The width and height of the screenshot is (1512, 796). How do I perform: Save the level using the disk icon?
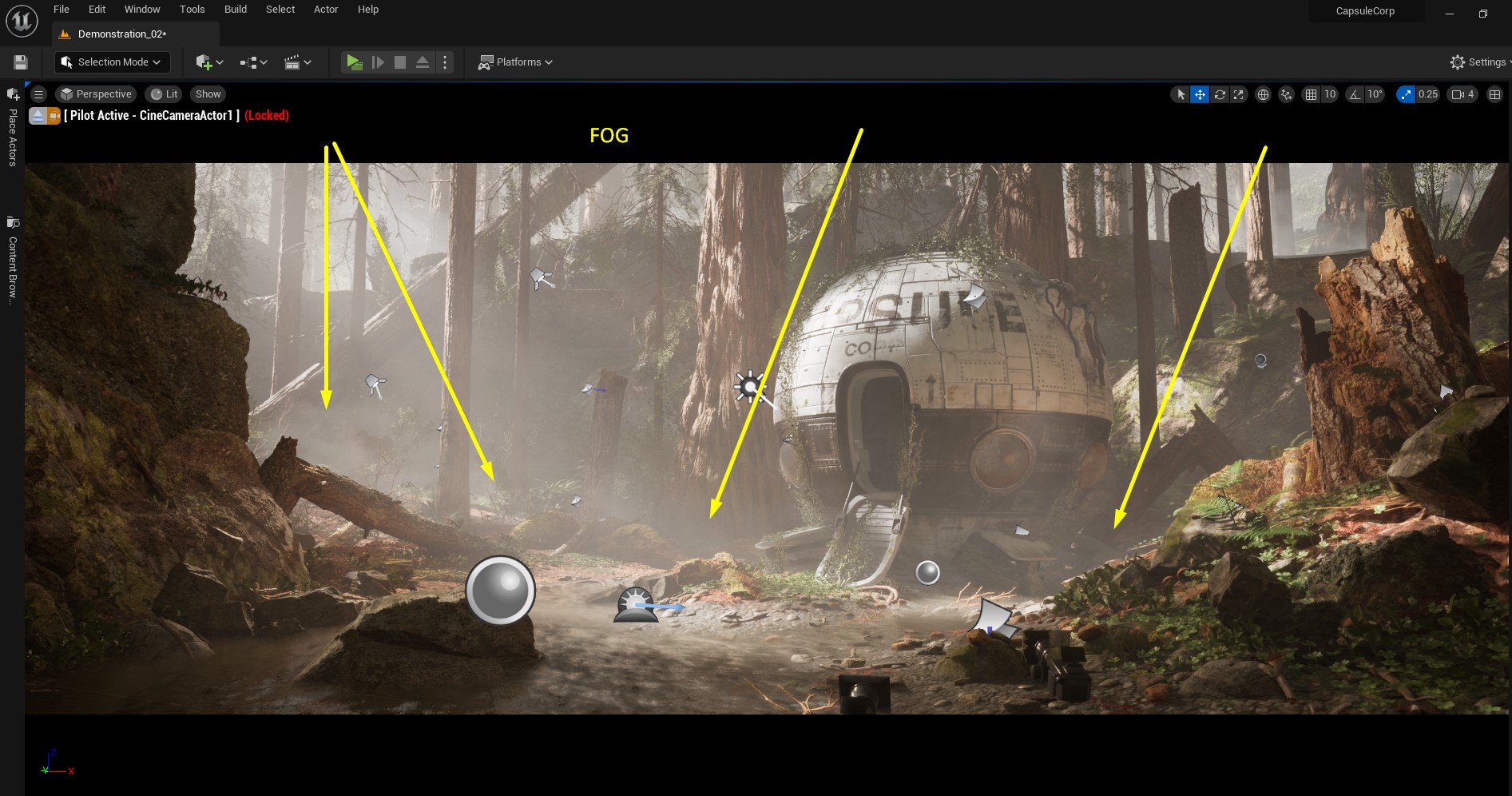(19, 62)
